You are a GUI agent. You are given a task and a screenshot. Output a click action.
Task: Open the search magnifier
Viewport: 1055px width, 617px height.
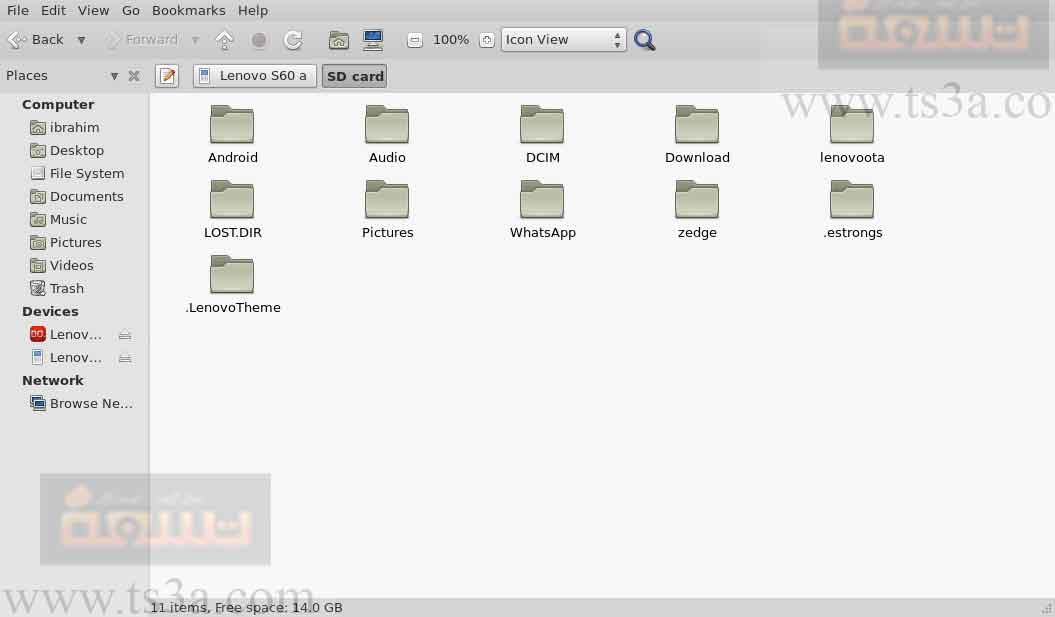tap(645, 40)
